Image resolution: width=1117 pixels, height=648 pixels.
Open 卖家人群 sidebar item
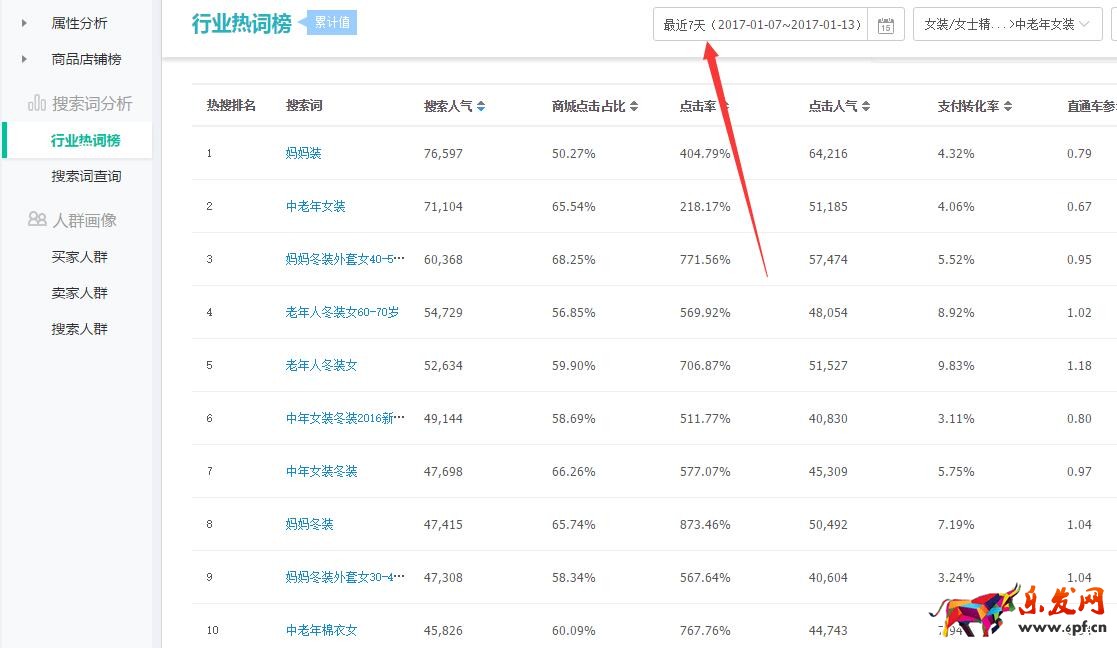click(x=79, y=293)
